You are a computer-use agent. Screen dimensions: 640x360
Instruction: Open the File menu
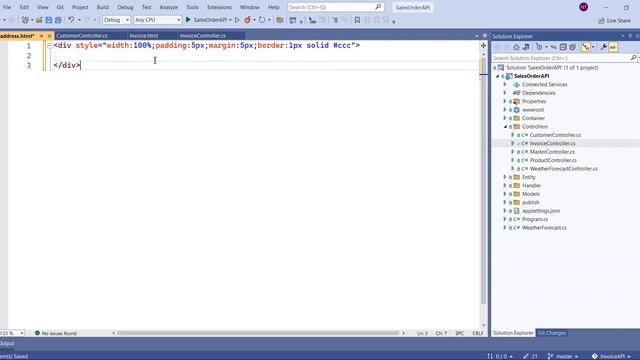7,7
